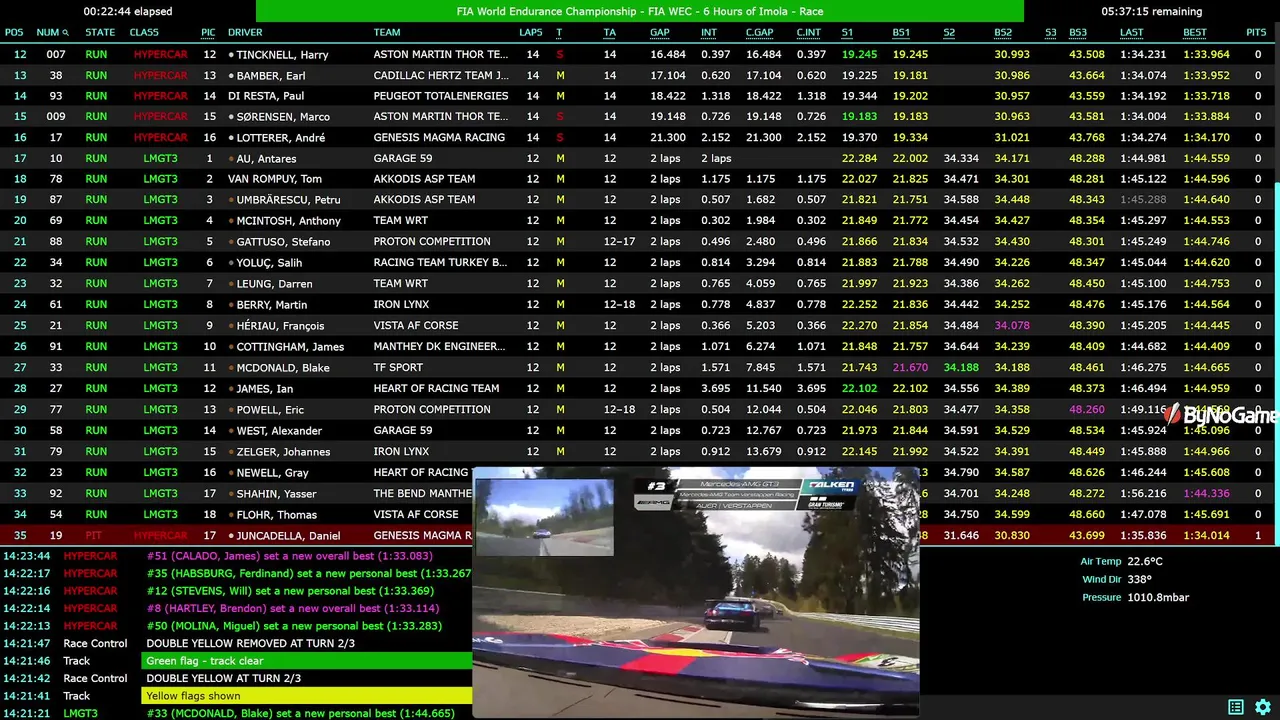Click the TA column header

[x=609, y=32]
